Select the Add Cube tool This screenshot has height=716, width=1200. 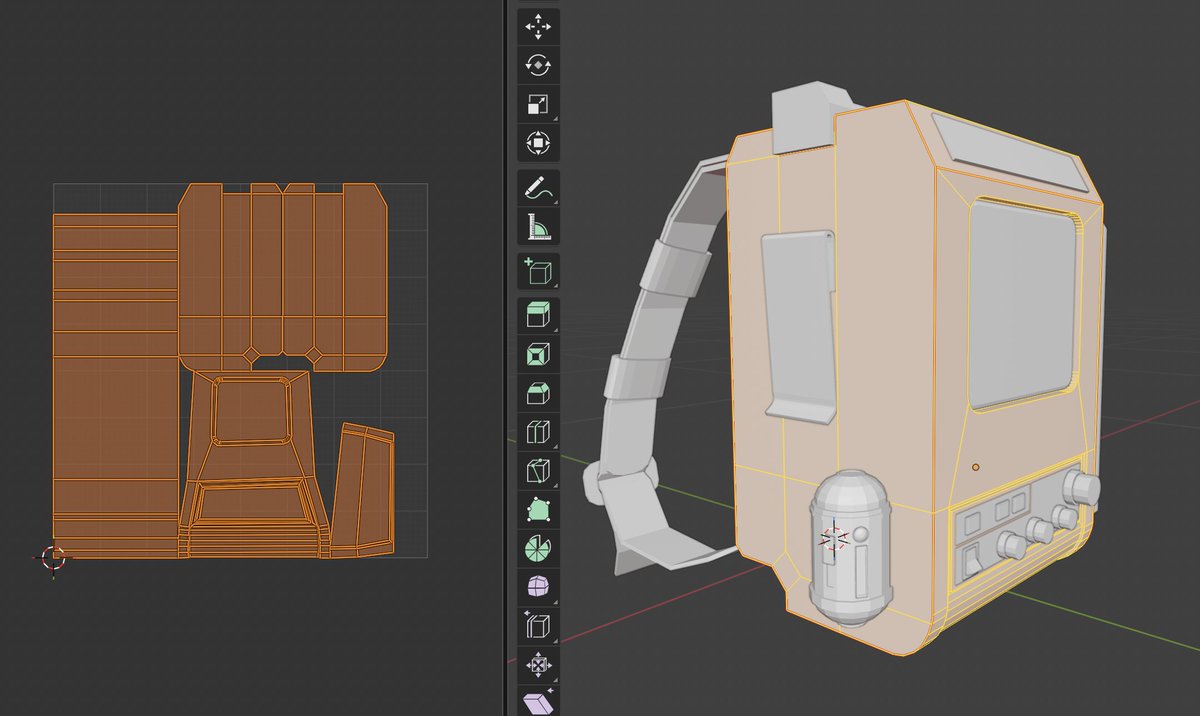(x=538, y=272)
